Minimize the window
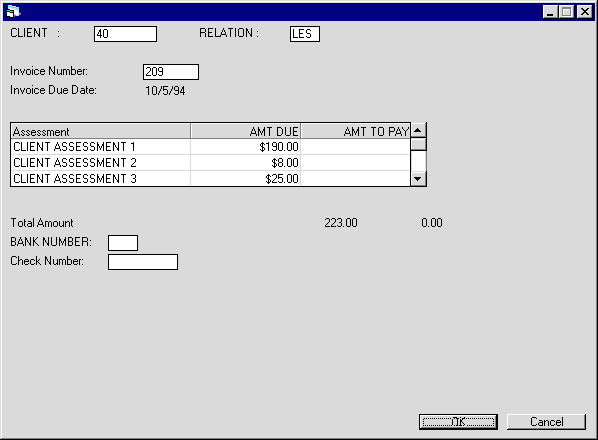Screen dimensions: 598x440 click(x=550, y=12)
